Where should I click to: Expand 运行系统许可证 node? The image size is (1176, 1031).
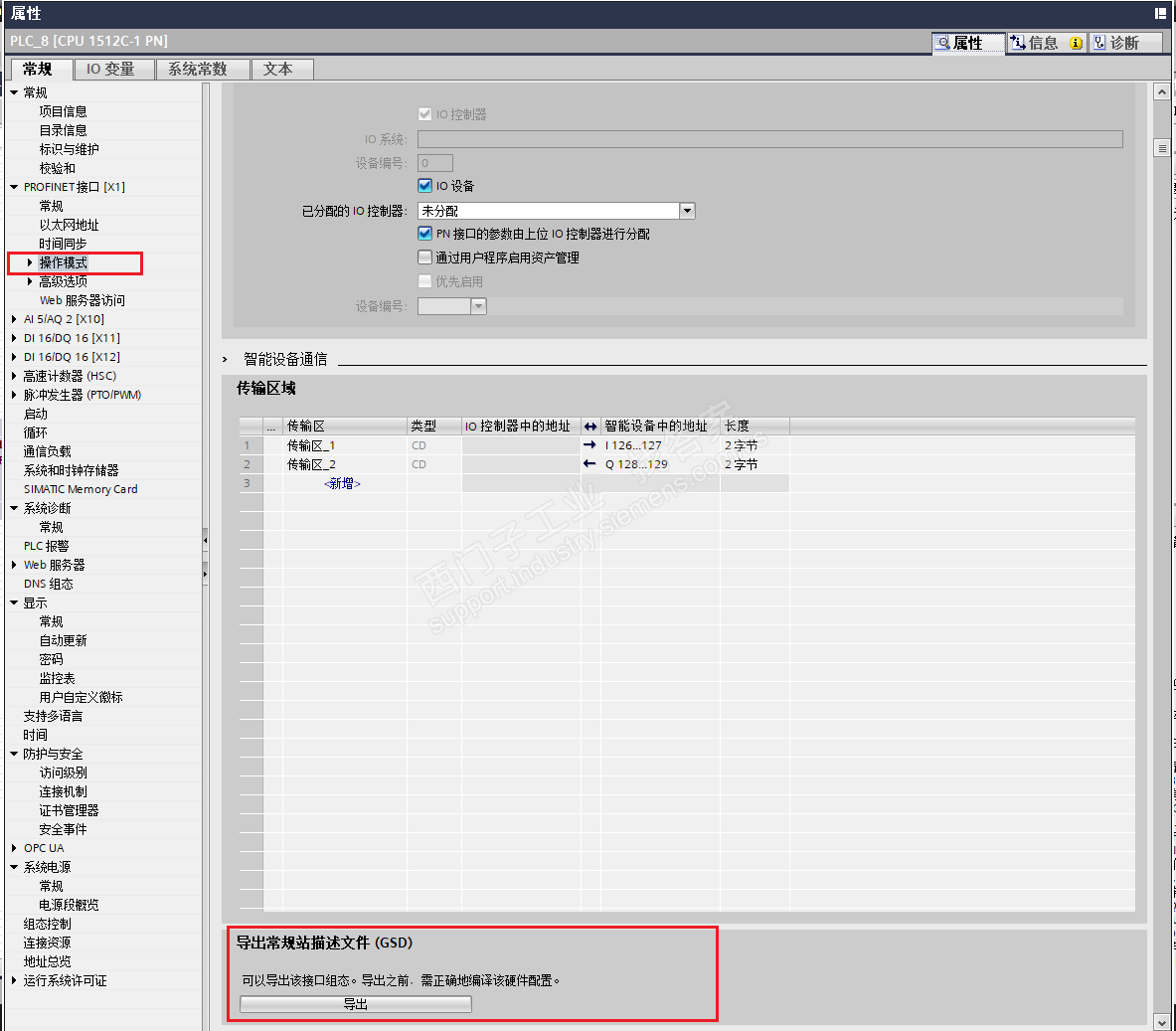(x=14, y=980)
